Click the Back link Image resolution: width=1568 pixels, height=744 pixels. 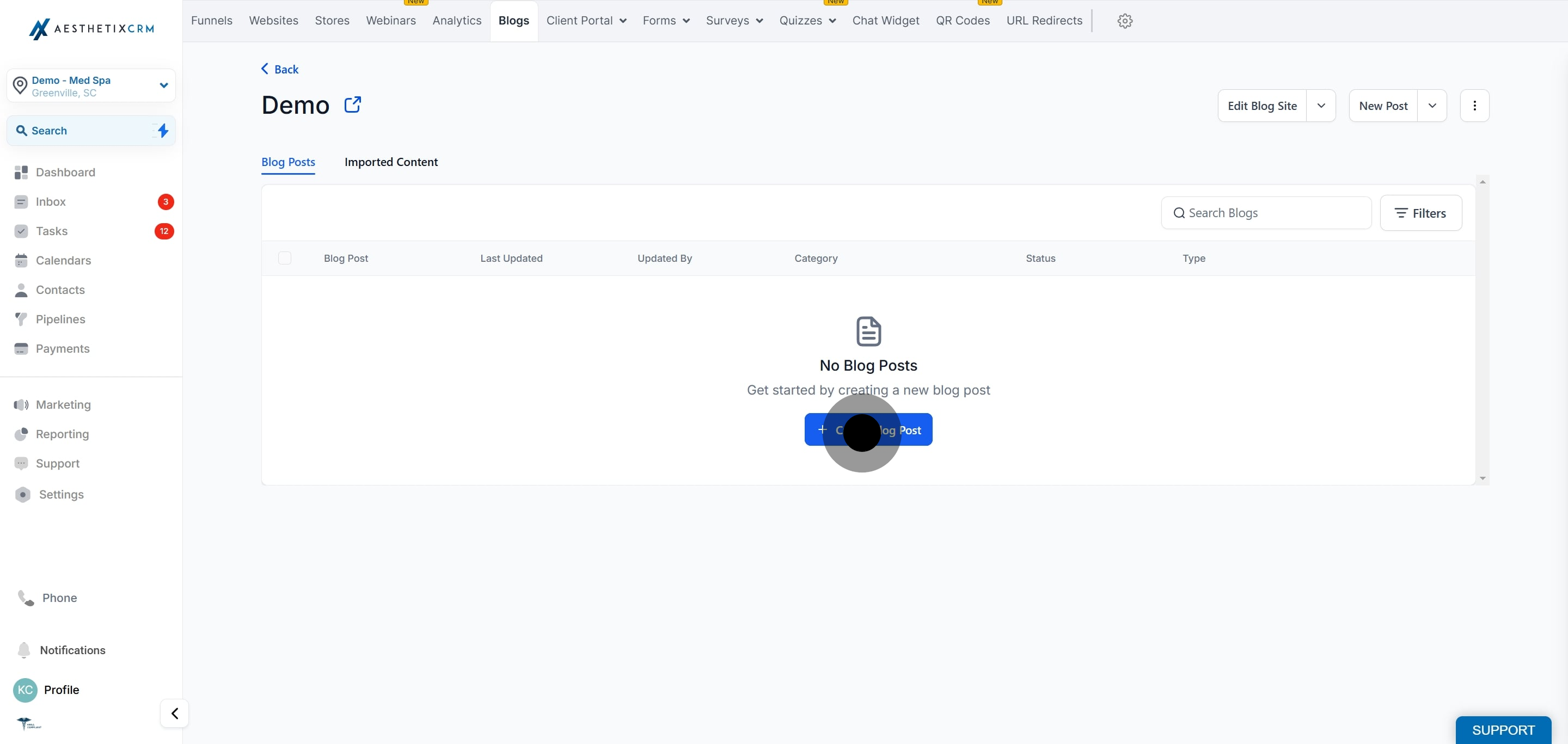pyautogui.click(x=279, y=69)
